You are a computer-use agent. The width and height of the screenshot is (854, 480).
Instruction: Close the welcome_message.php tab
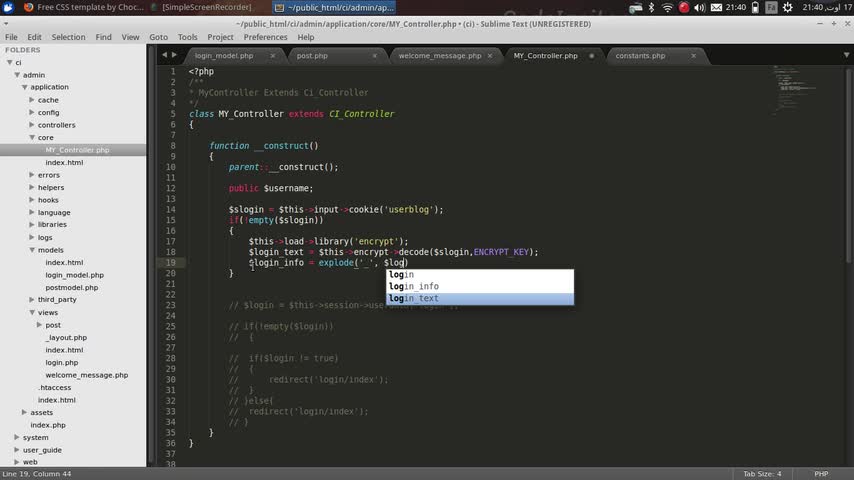tap(490, 56)
